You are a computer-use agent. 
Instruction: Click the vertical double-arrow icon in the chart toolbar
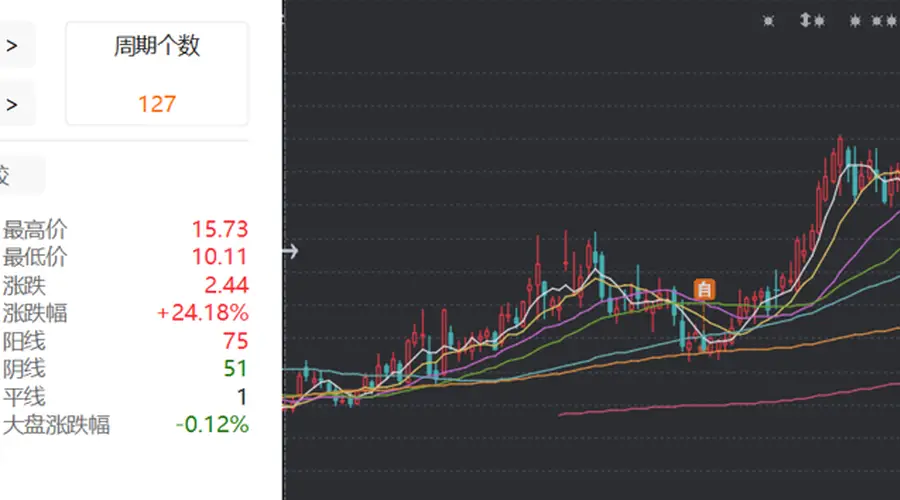[x=805, y=21]
